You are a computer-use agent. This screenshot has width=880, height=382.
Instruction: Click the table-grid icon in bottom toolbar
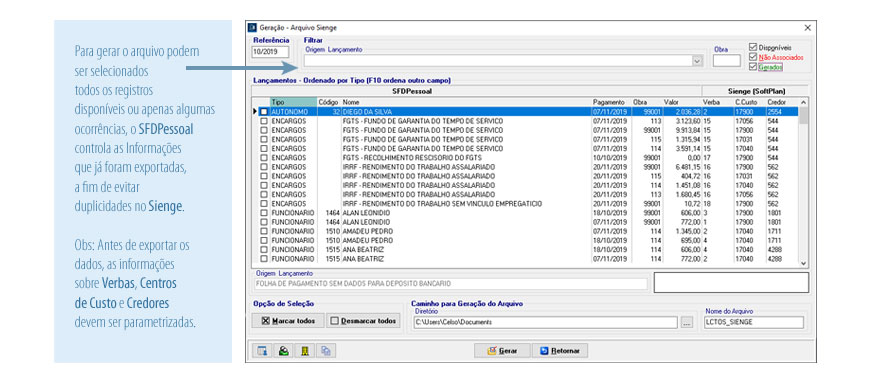(262, 351)
